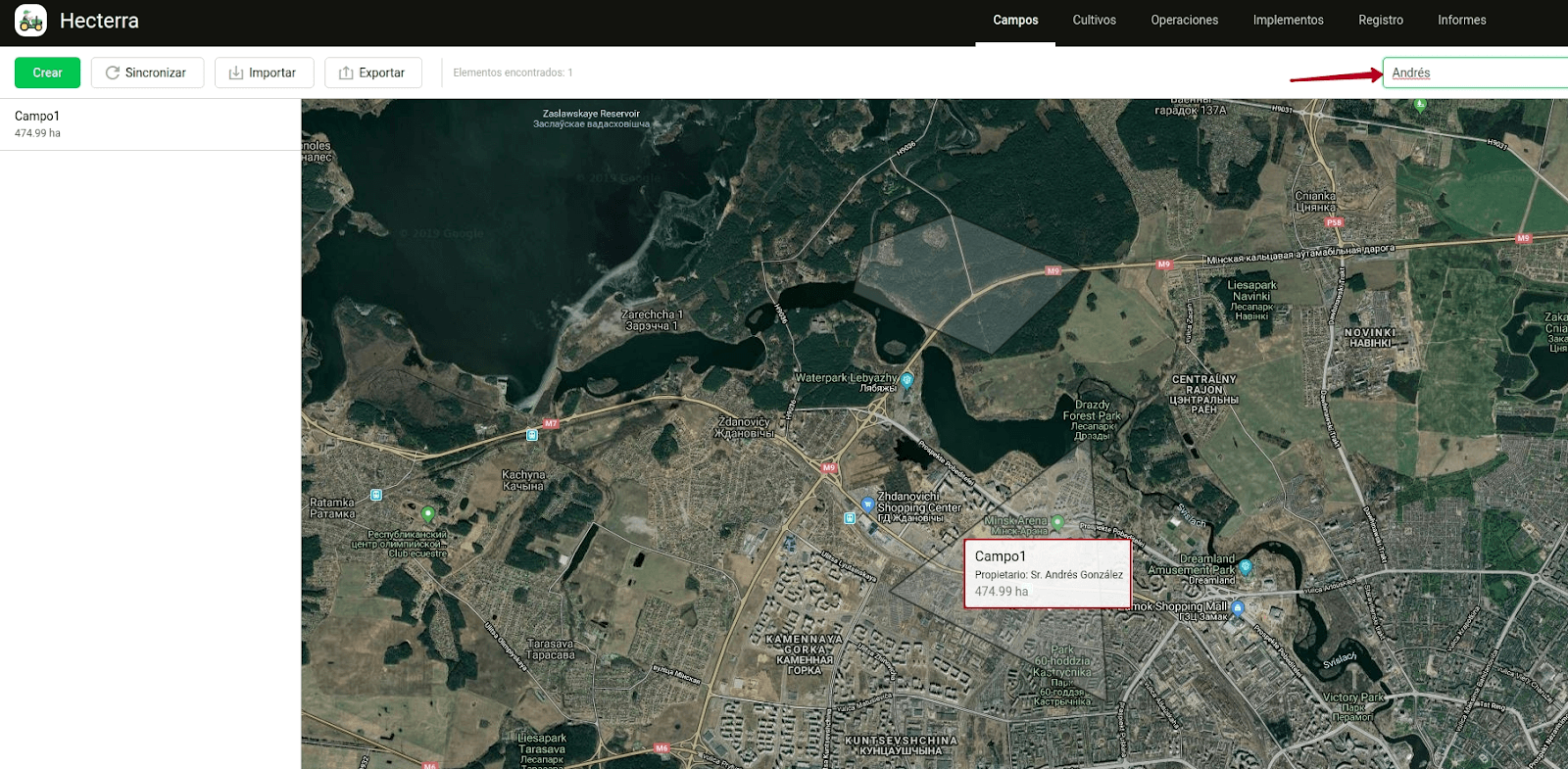Click the Sincronizar refresh button

coord(147,72)
